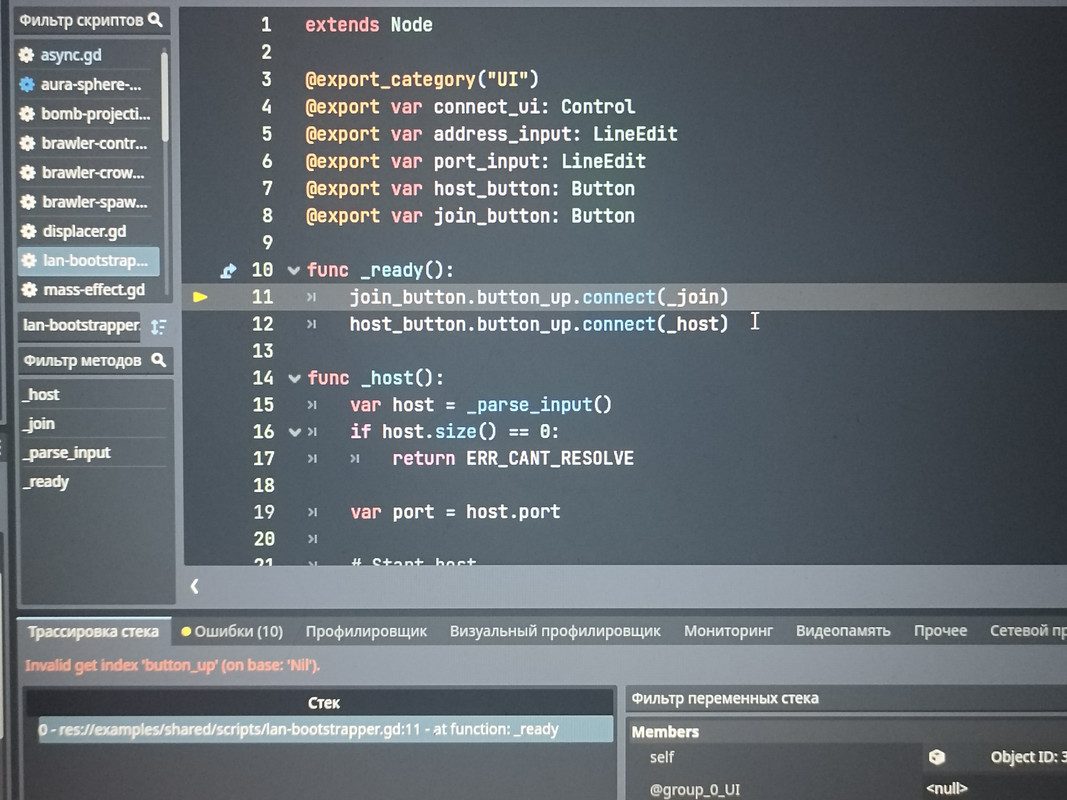This screenshot has height=800, width=1067.
Task: Click the gear icon beside displacer.gd
Action: 28,231
